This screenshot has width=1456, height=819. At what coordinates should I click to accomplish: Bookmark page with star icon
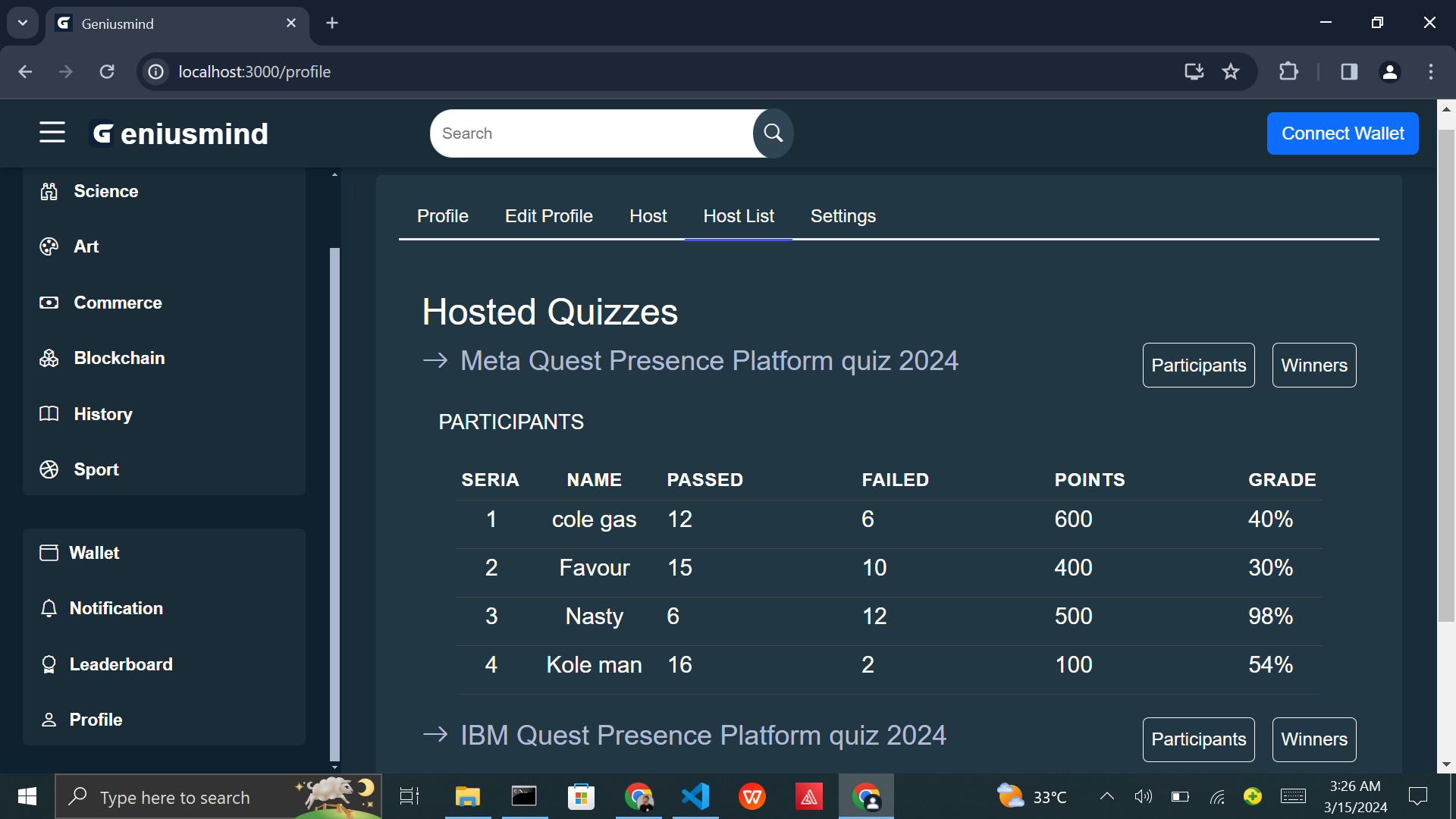pyautogui.click(x=1230, y=71)
